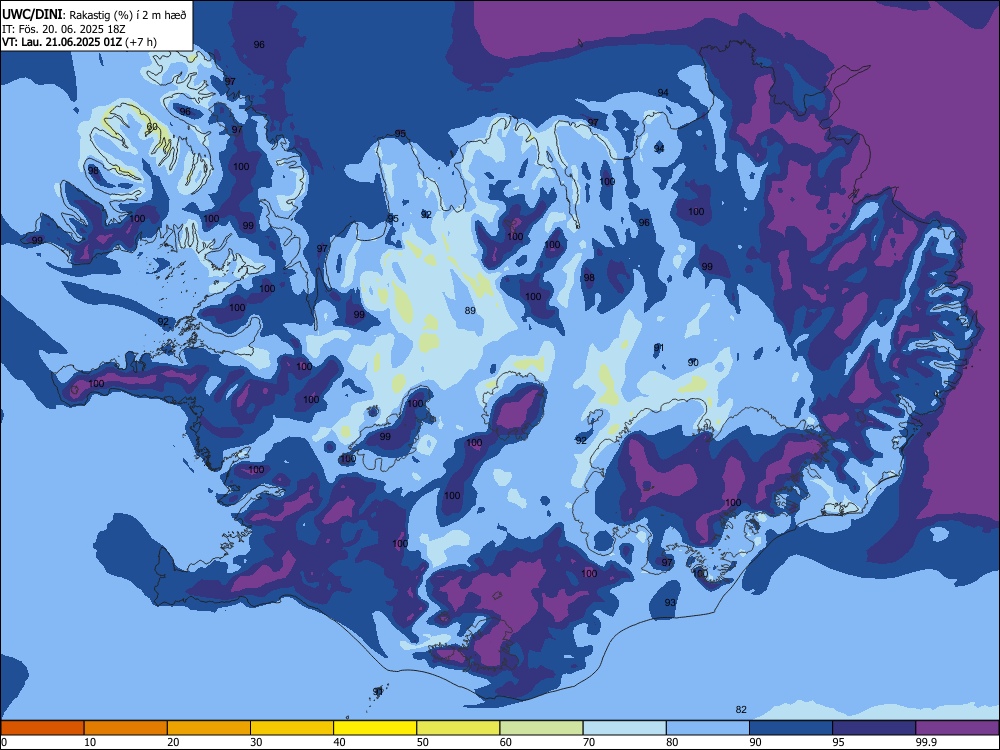
Task: Click the '50' legend tick label
Action: point(422,742)
